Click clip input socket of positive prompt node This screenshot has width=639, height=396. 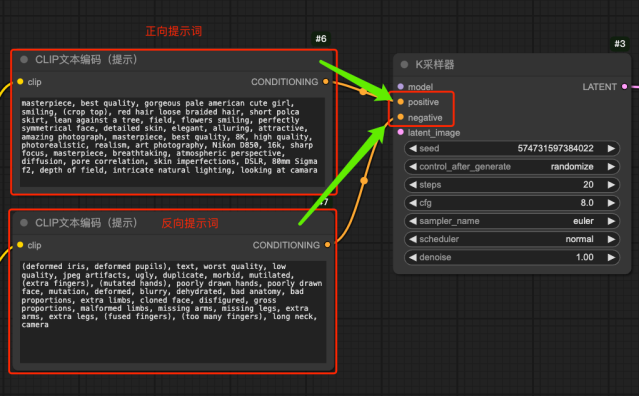(x=20, y=81)
